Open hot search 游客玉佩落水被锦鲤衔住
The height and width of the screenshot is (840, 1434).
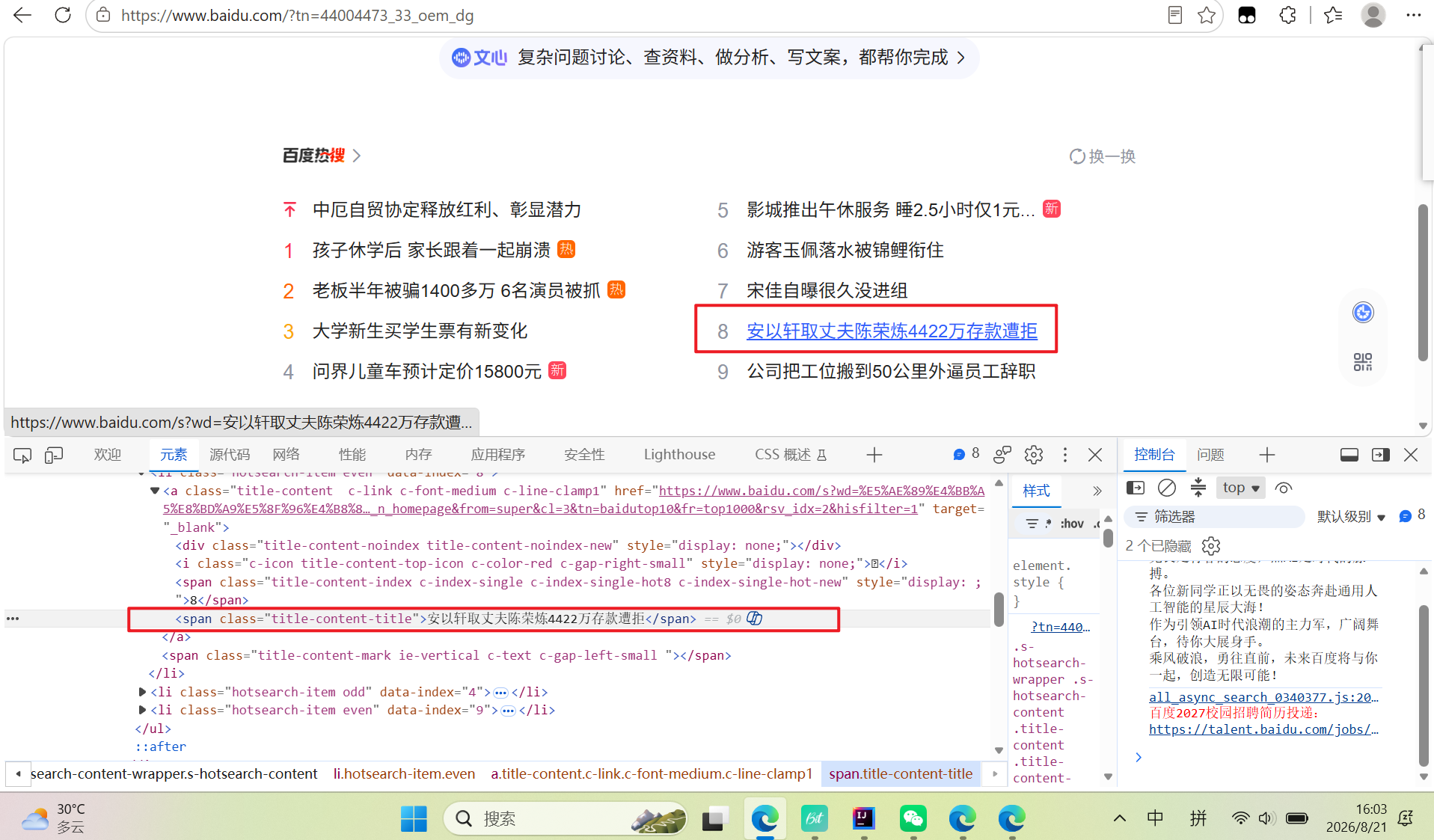pyautogui.click(x=845, y=250)
